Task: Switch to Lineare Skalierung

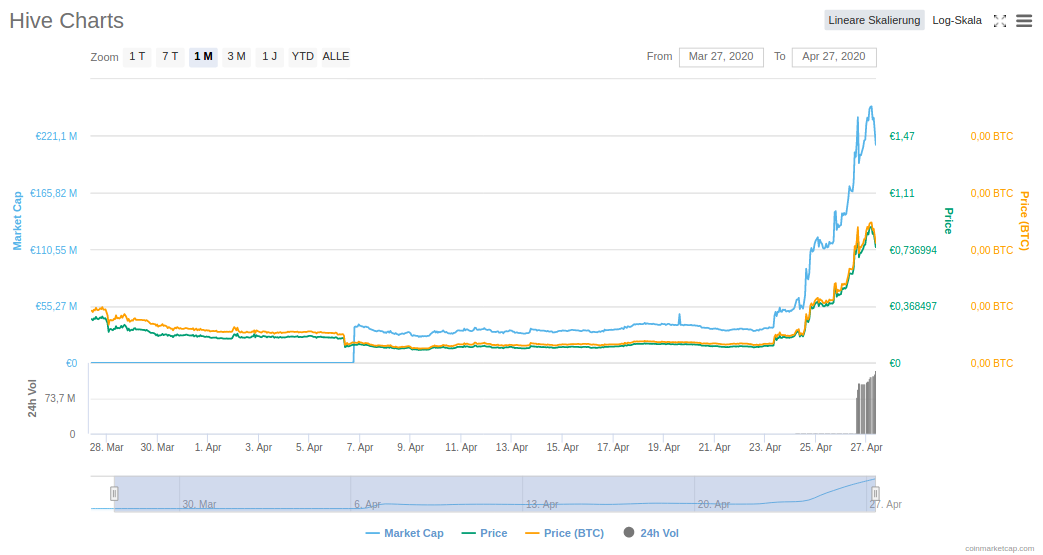Action: [874, 20]
